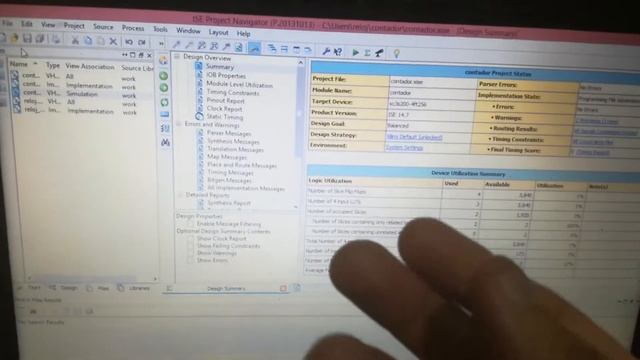The height and width of the screenshot is (360, 640).
Task: Open the System Settings environment link
Action: pyautogui.click(x=404, y=148)
